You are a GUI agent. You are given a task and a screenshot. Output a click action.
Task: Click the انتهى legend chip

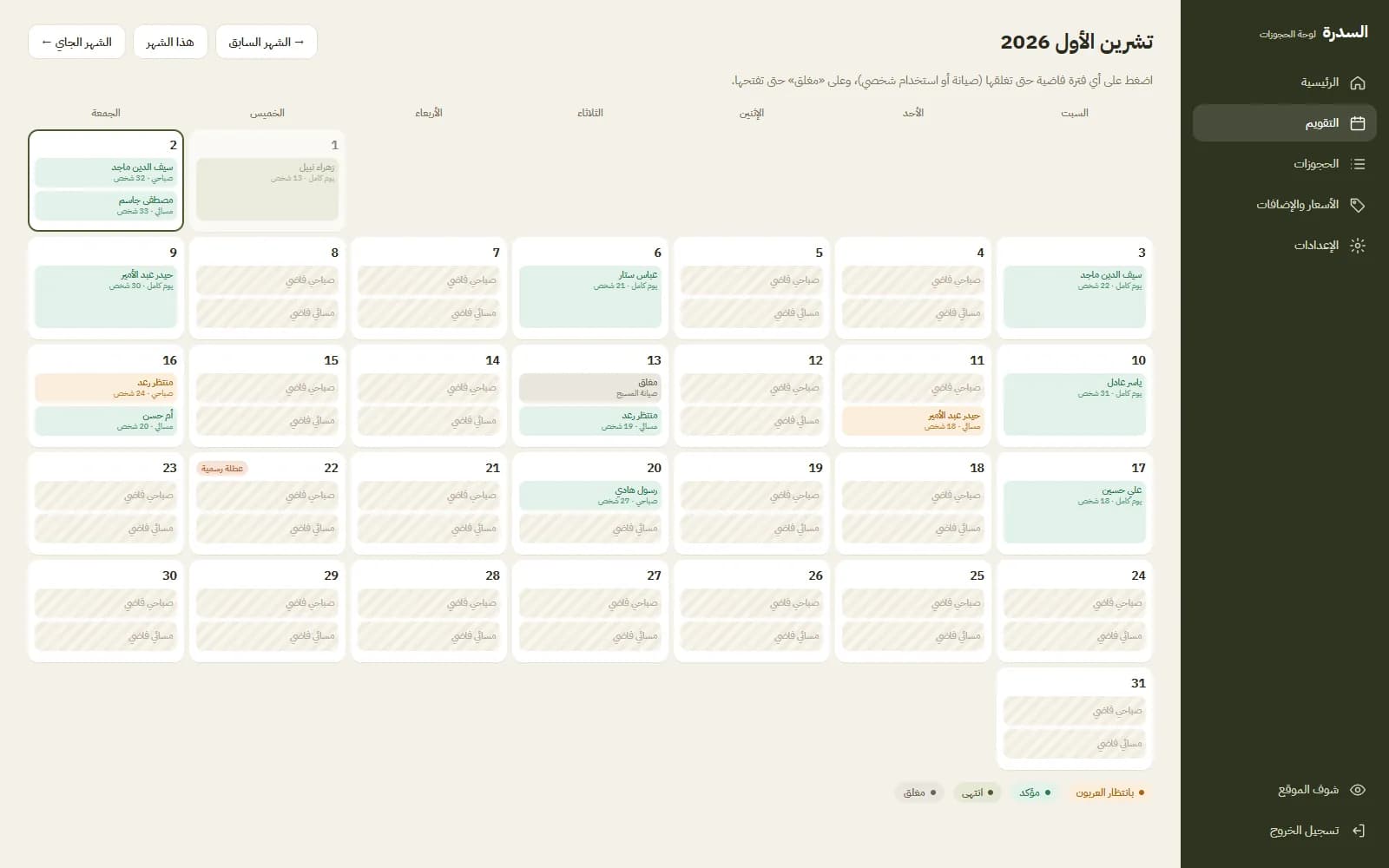[978, 792]
